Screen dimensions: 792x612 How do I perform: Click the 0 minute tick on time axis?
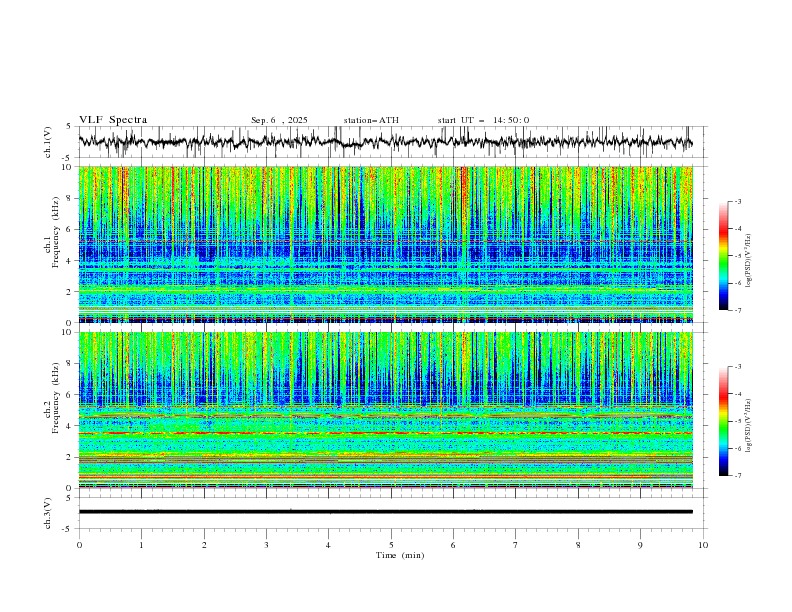click(x=79, y=544)
